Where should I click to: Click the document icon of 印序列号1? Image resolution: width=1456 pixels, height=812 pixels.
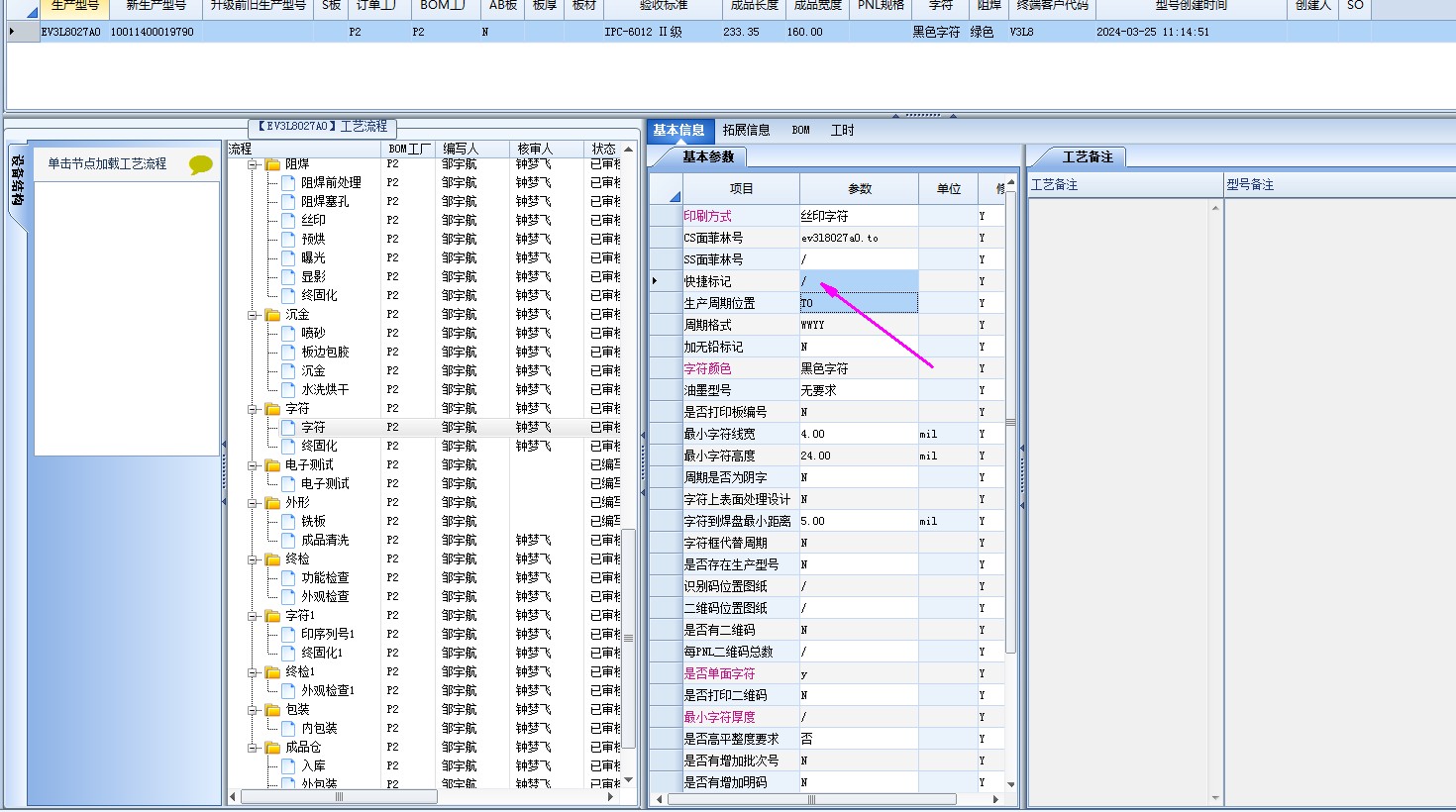288,635
